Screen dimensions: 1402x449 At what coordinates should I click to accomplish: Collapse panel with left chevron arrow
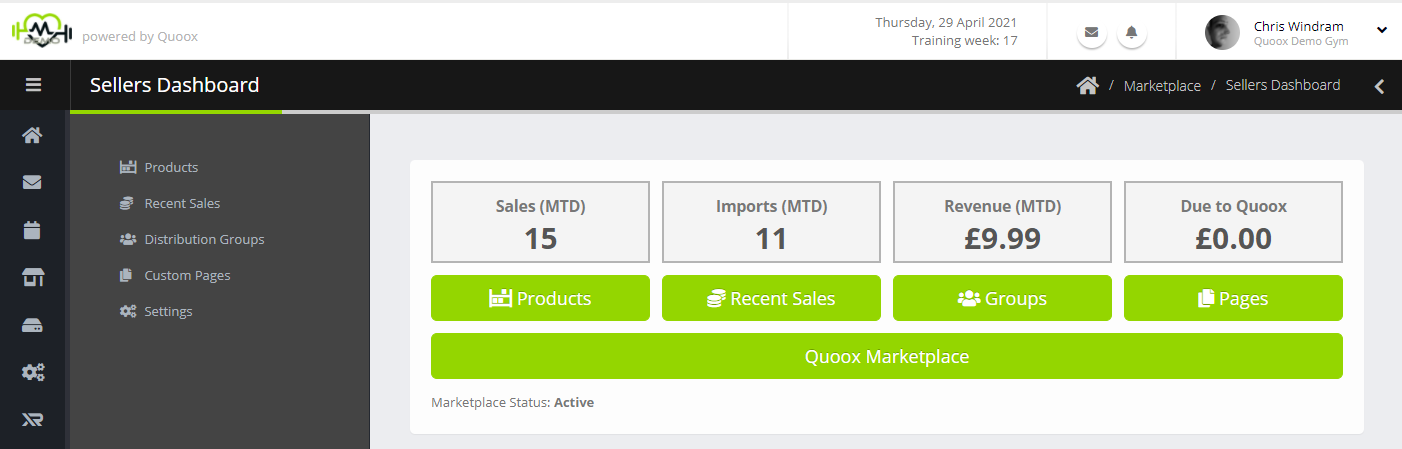coord(1379,86)
